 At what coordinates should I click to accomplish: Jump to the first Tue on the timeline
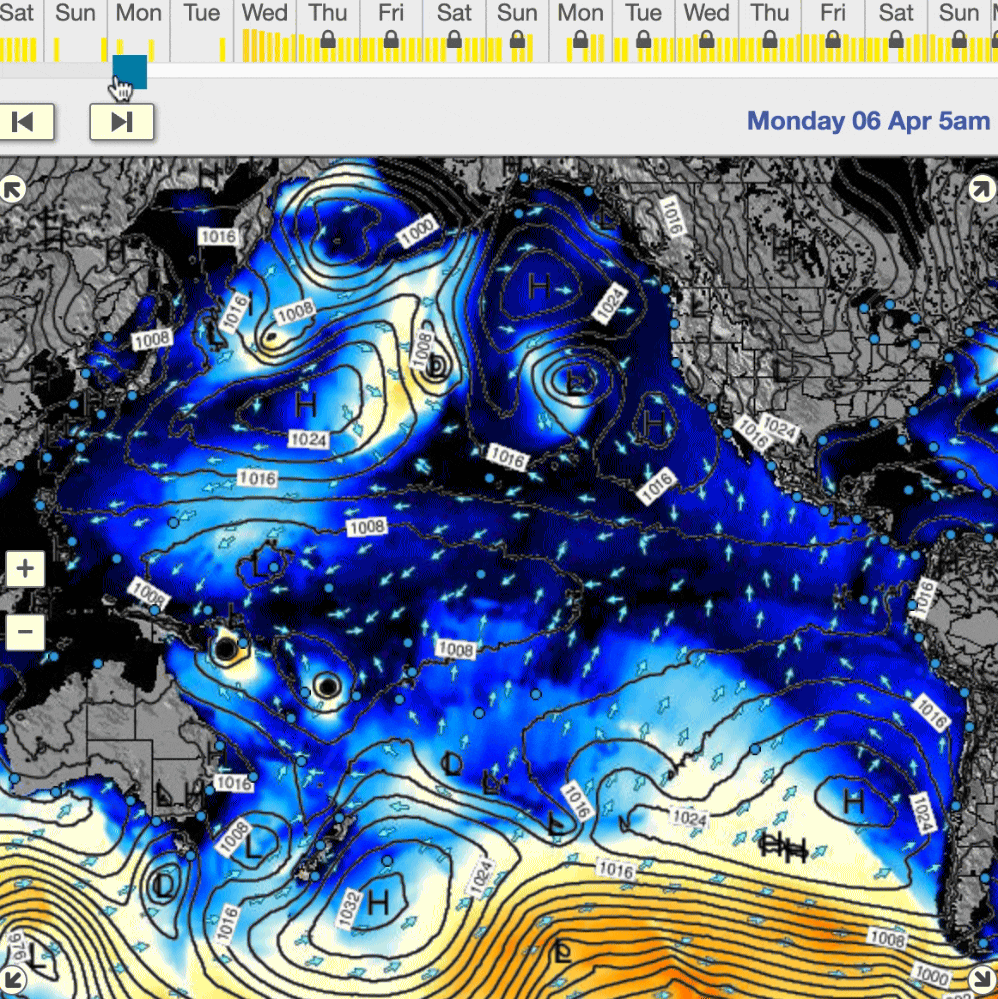pyautogui.click(x=202, y=14)
